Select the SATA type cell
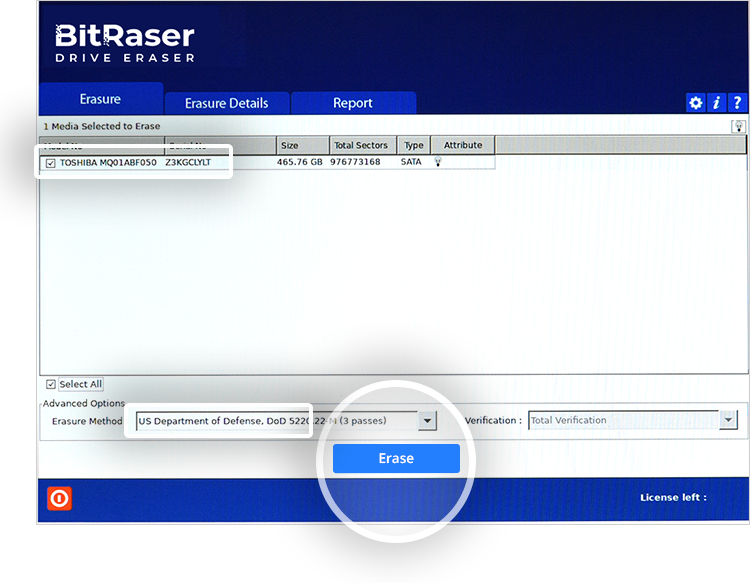This screenshot has height=583, width=750. (x=411, y=162)
